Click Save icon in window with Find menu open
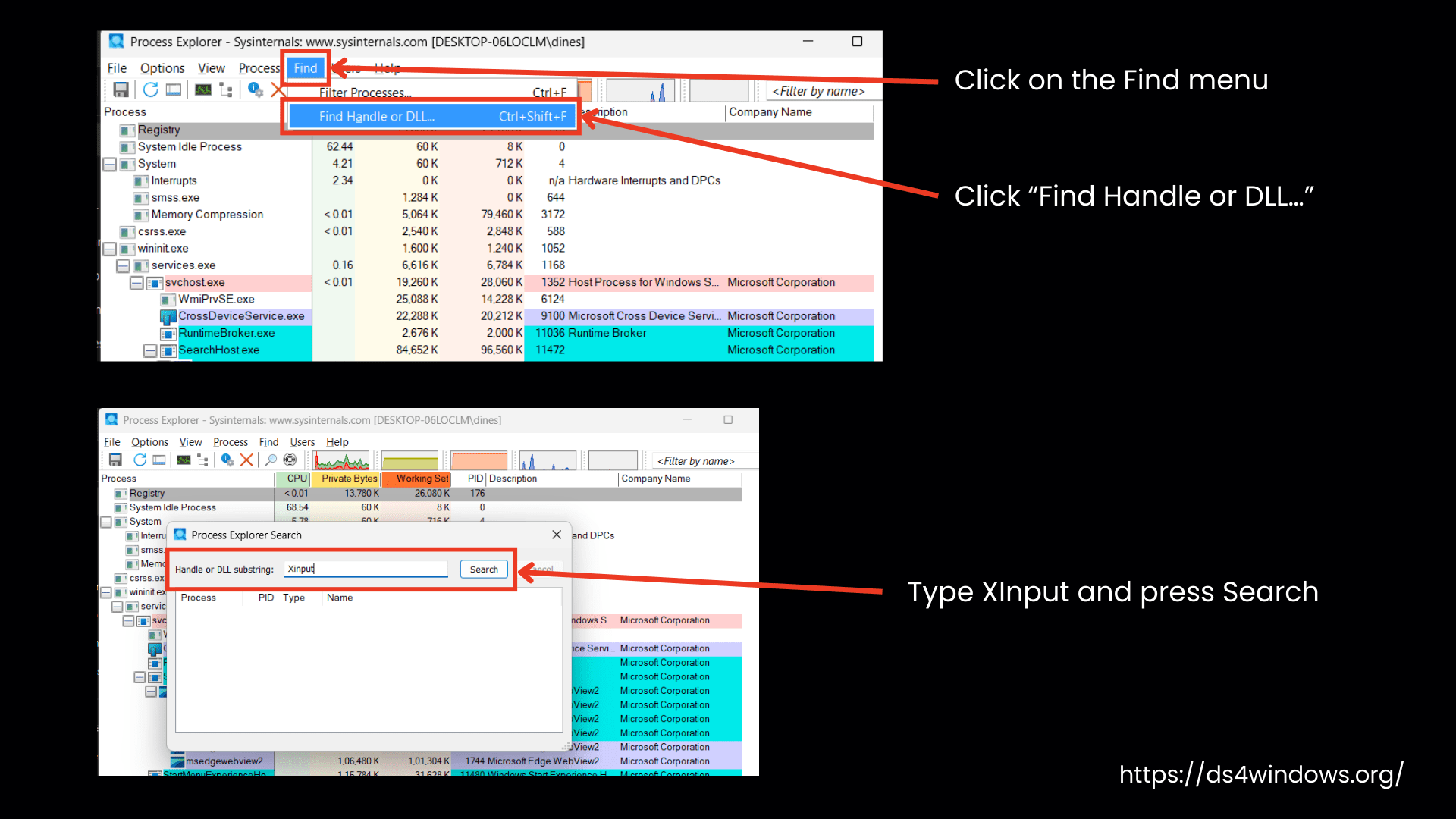1456x819 pixels. click(x=121, y=90)
